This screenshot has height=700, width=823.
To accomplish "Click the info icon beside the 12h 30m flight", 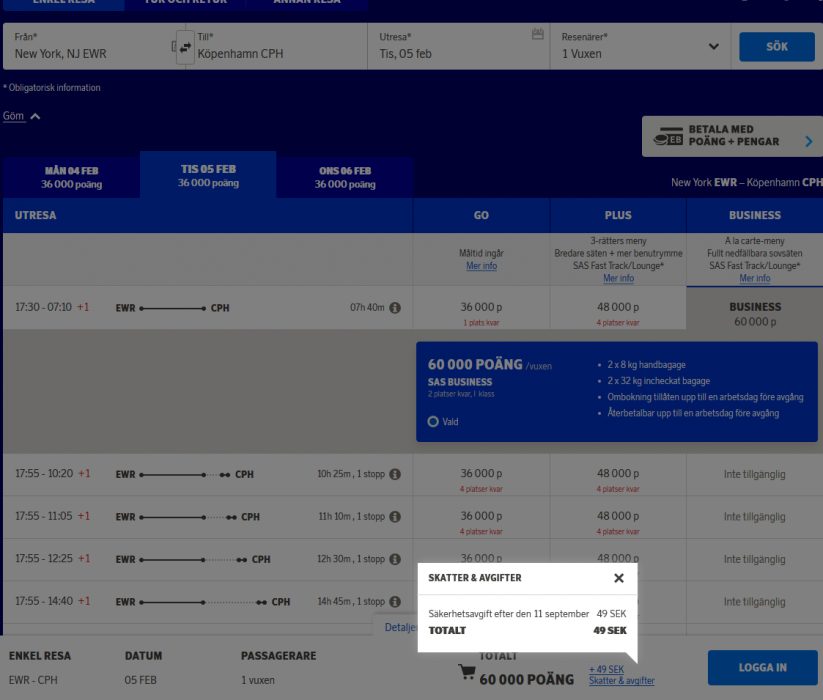I will point(395,559).
